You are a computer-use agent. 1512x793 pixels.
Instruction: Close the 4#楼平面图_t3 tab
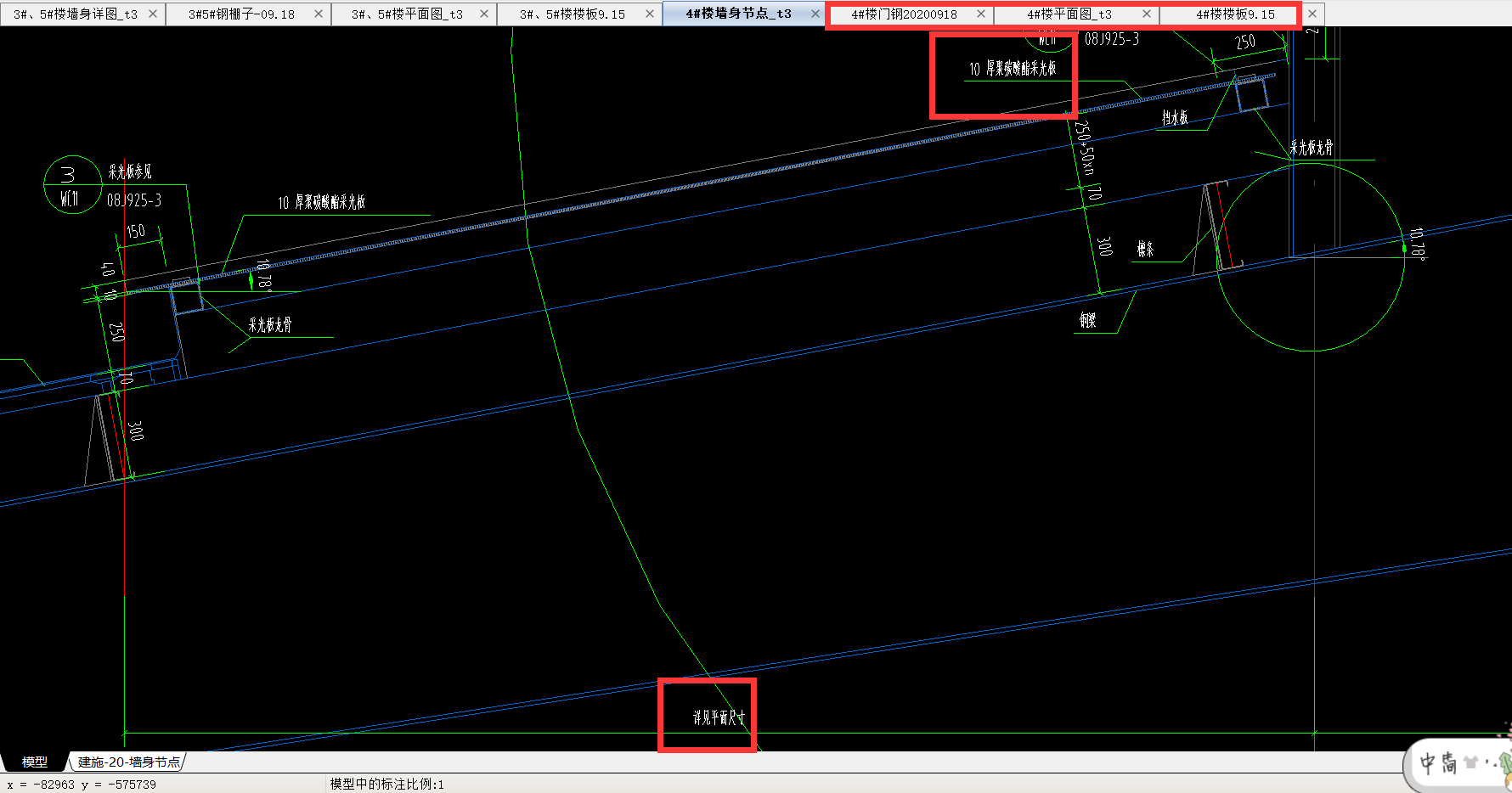[1147, 14]
